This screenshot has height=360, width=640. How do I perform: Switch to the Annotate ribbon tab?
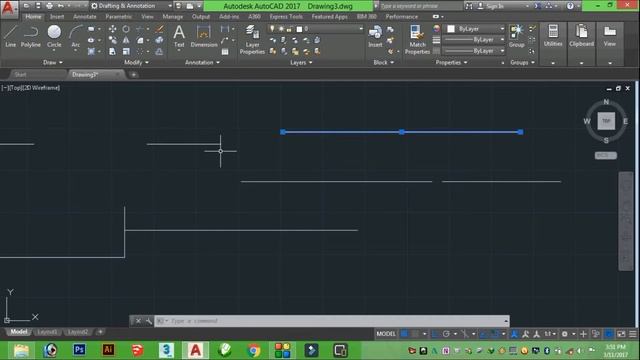[84, 17]
